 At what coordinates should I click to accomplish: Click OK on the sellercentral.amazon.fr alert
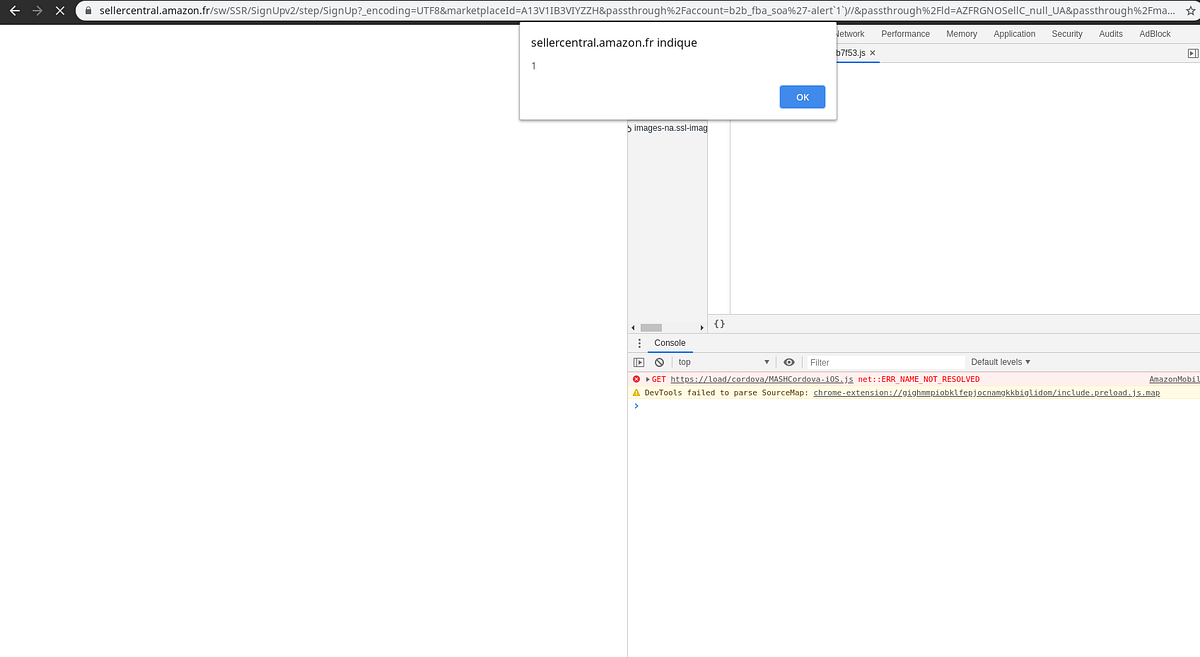[x=801, y=96]
